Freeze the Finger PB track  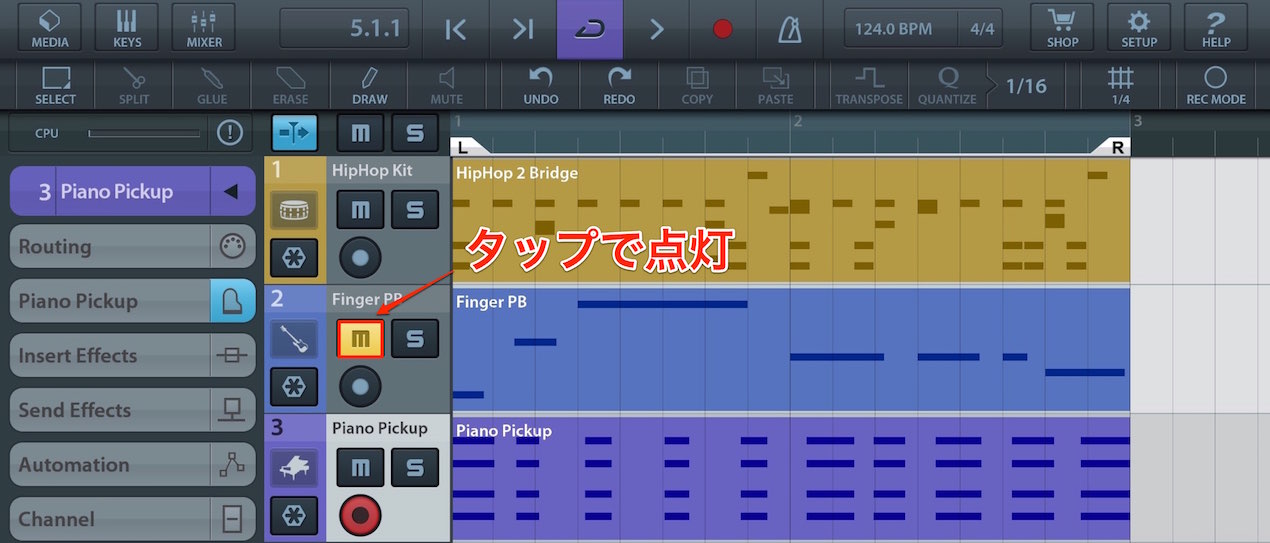[294, 387]
